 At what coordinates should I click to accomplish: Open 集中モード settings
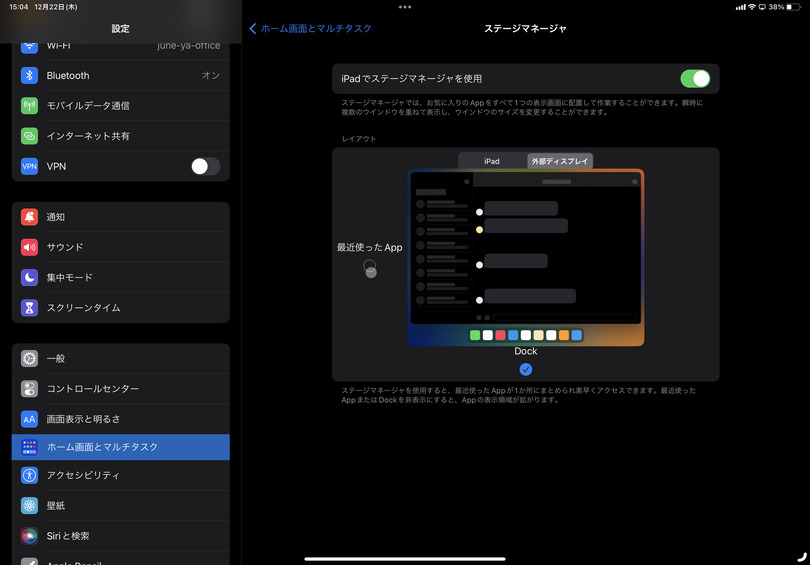121,277
